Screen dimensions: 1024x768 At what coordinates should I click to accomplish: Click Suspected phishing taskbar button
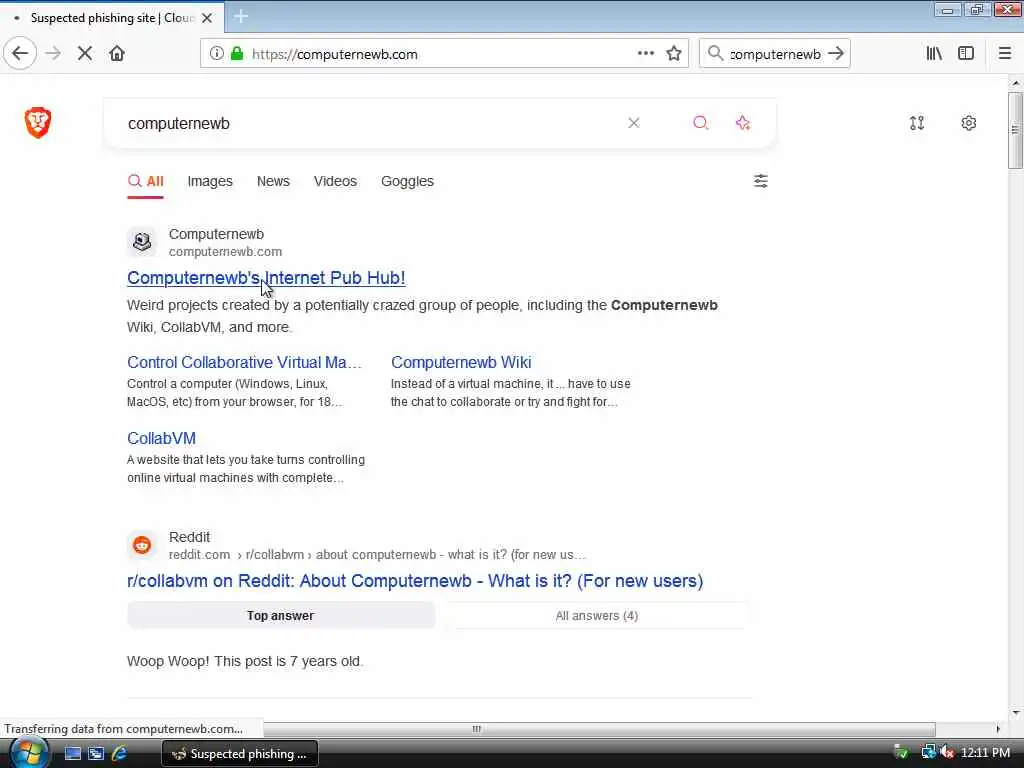coord(240,754)
